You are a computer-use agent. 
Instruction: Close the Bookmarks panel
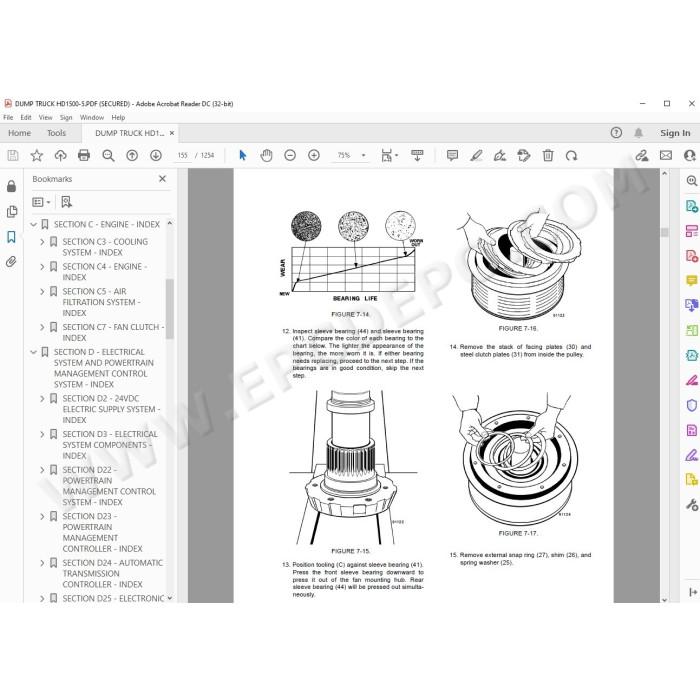[162, 179]
